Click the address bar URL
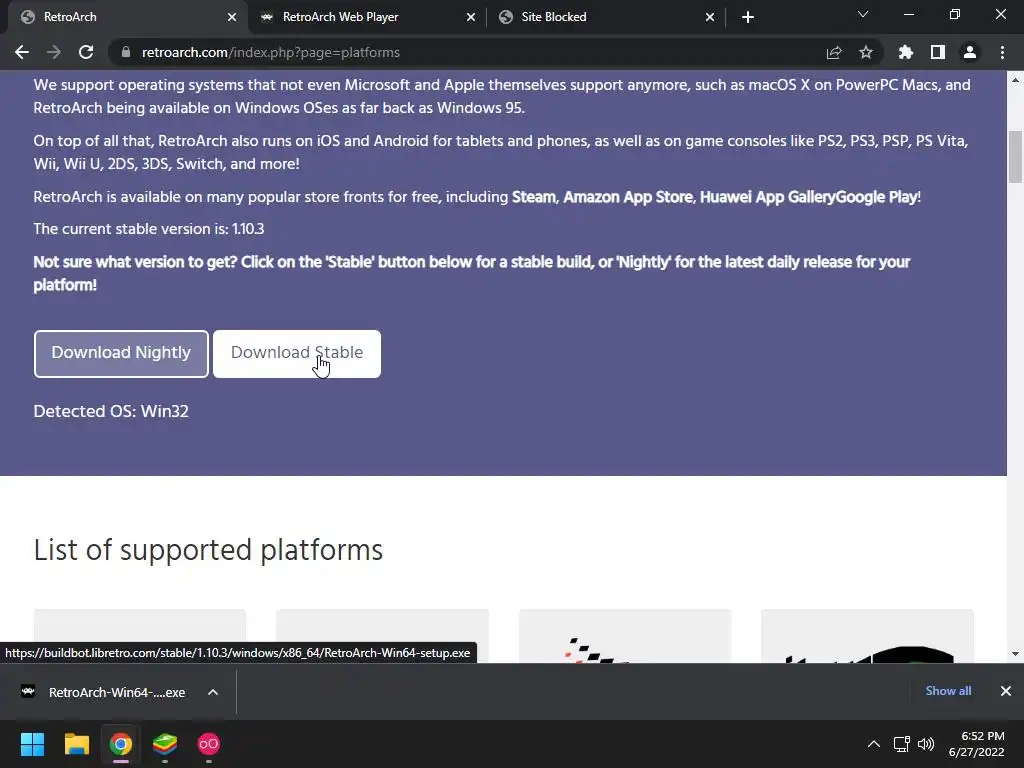 pos(270,52)
